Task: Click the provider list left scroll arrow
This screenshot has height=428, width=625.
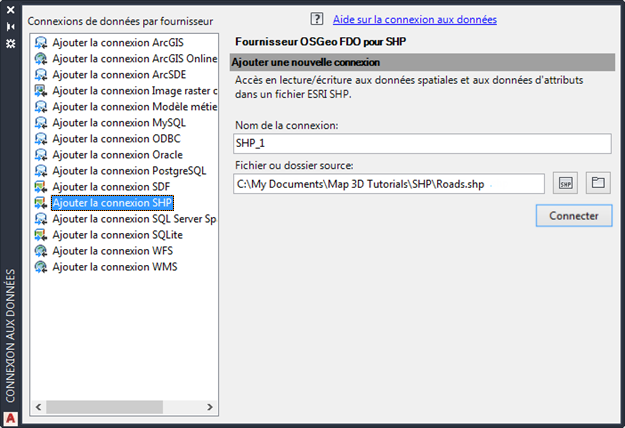Action: (x=38, y=407)
